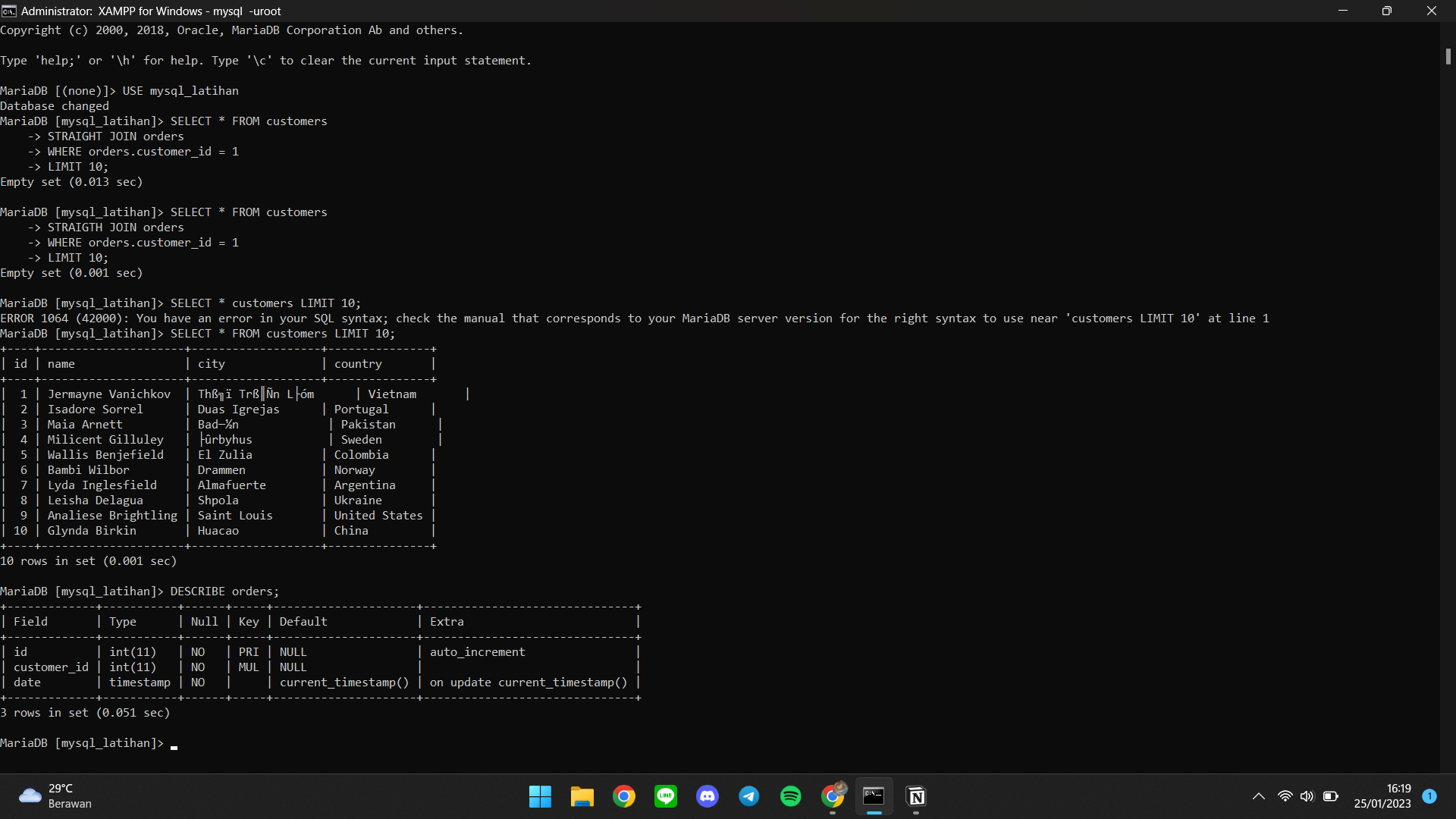Image resolution: width=1456 pixels, height=819 pixels.
Task: Open Telegram from the taskbar
Action: pos(749,796)
